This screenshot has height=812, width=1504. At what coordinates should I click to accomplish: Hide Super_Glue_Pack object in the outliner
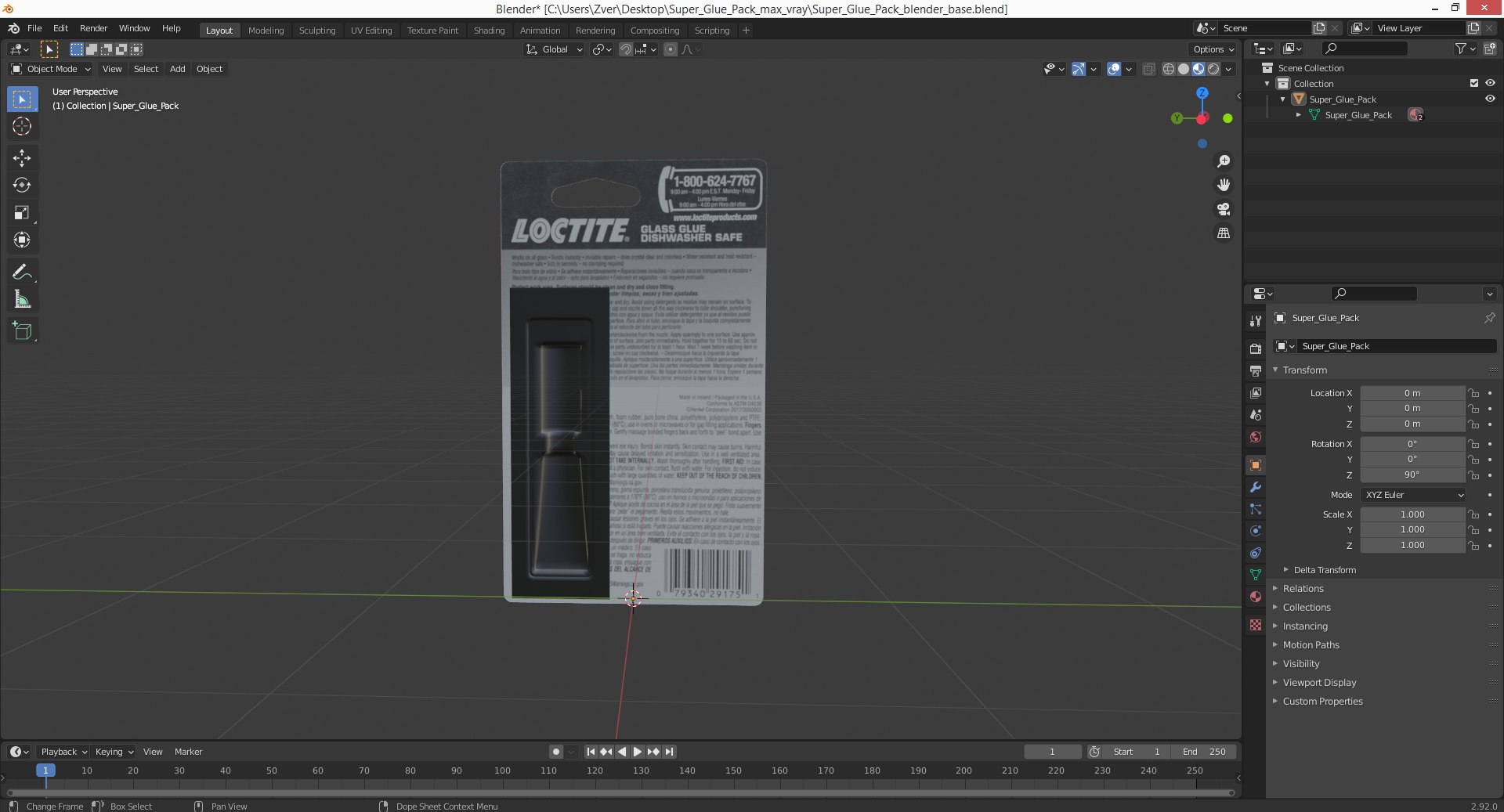(x=1490, y=99)
